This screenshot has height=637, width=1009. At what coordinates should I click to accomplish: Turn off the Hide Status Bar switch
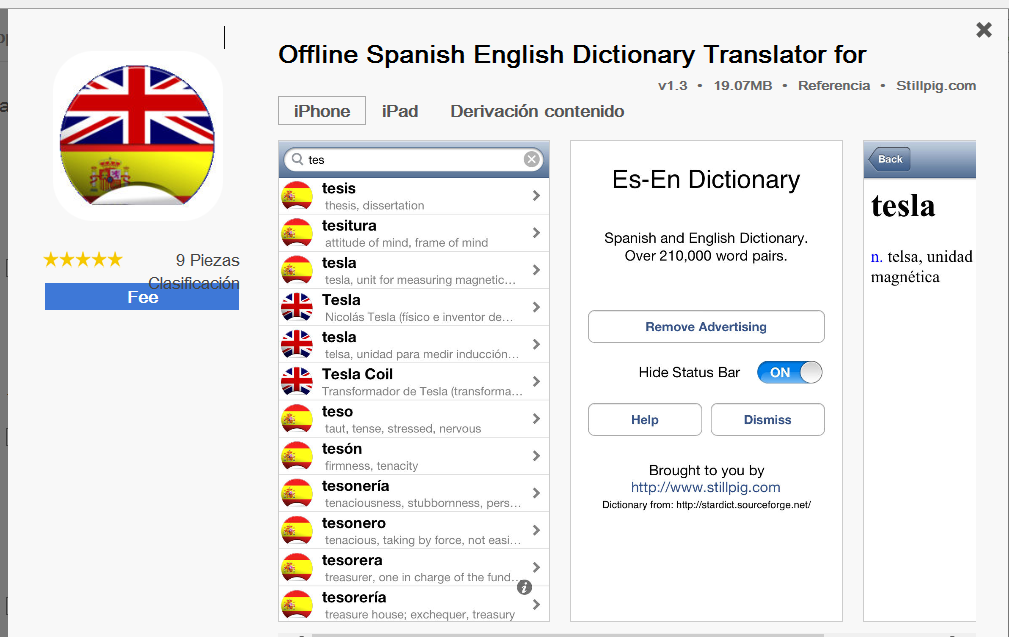point(789,371)
